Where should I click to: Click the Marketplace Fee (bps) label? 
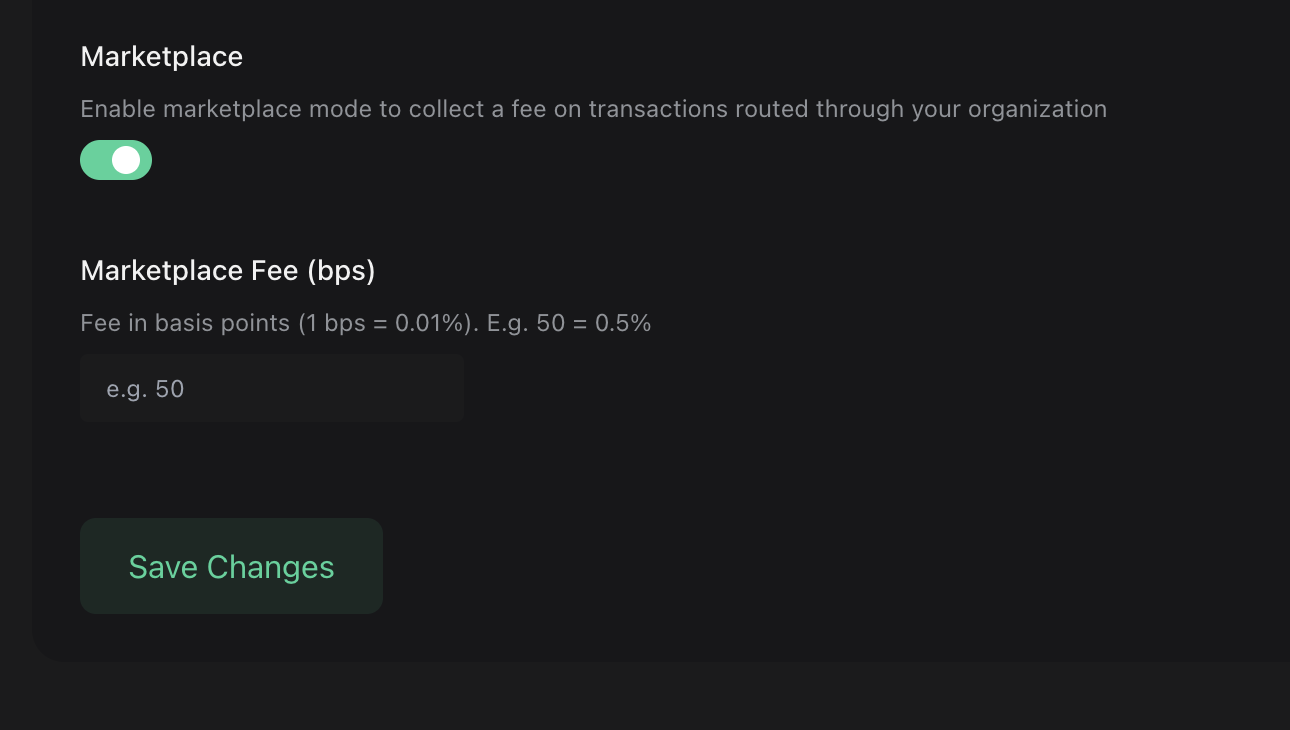pyautogui.click(x=227, y=270)
